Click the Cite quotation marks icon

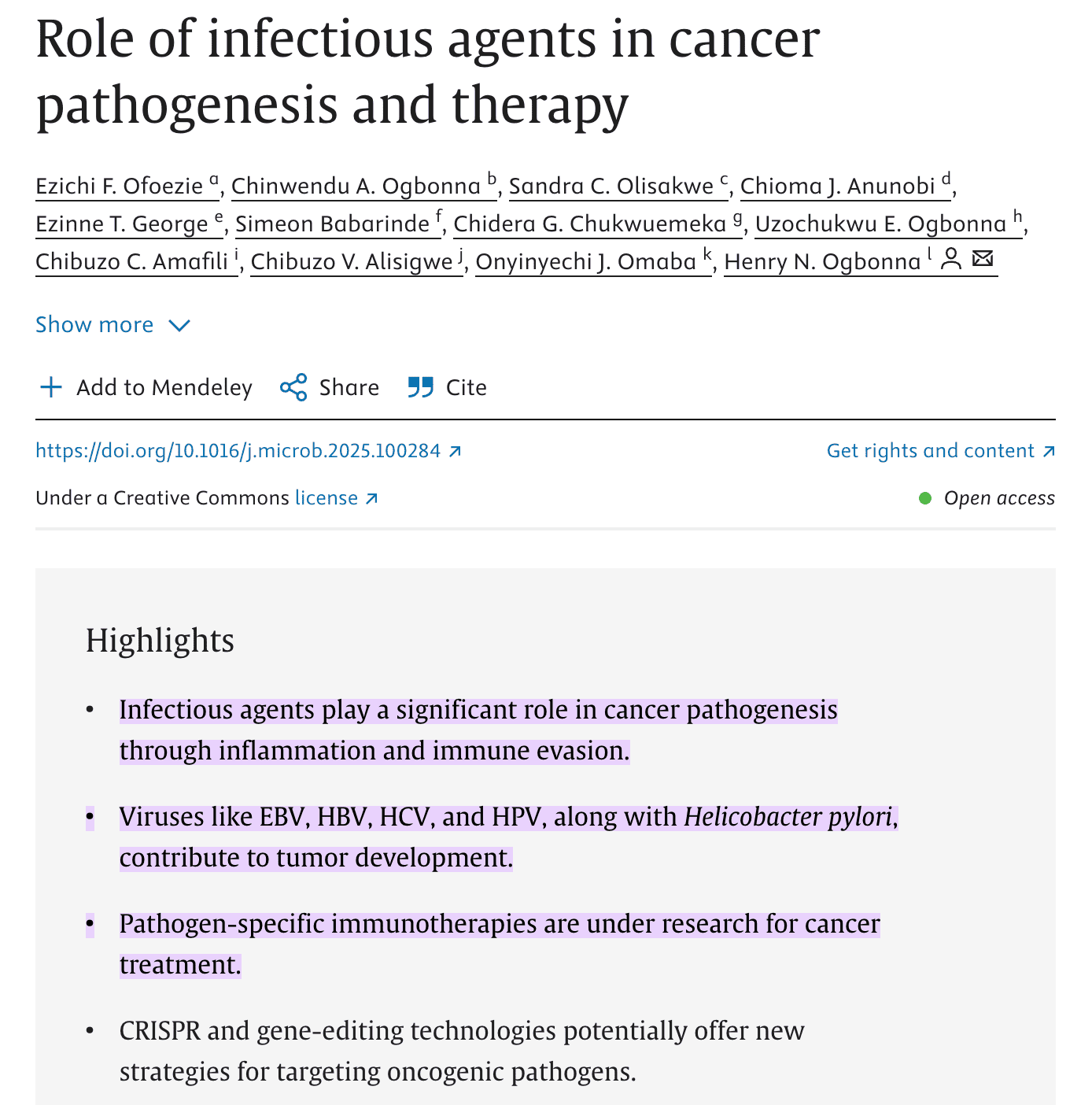point(421,387)
